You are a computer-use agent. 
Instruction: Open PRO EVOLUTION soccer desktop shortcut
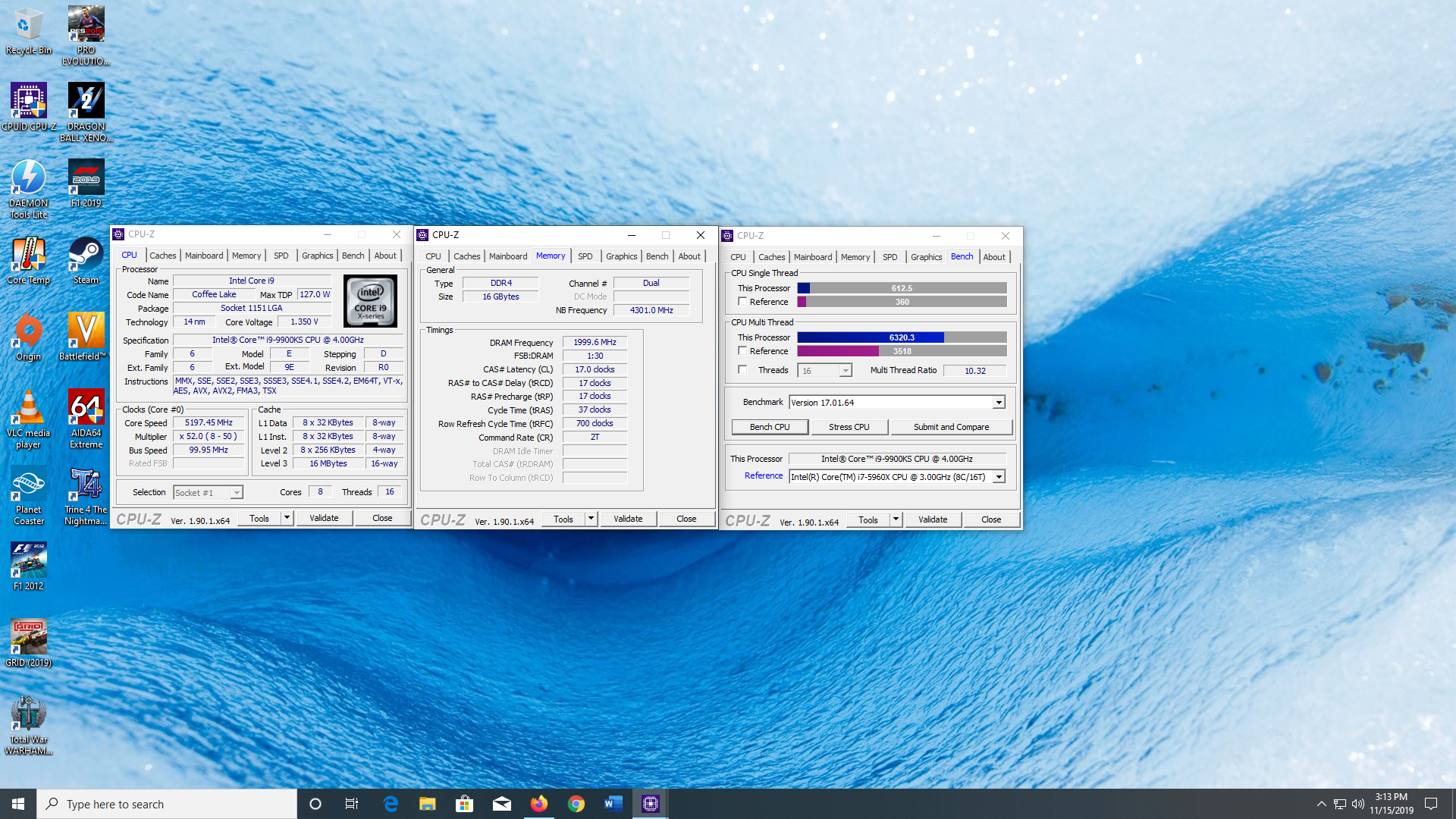tap(86, 36)
